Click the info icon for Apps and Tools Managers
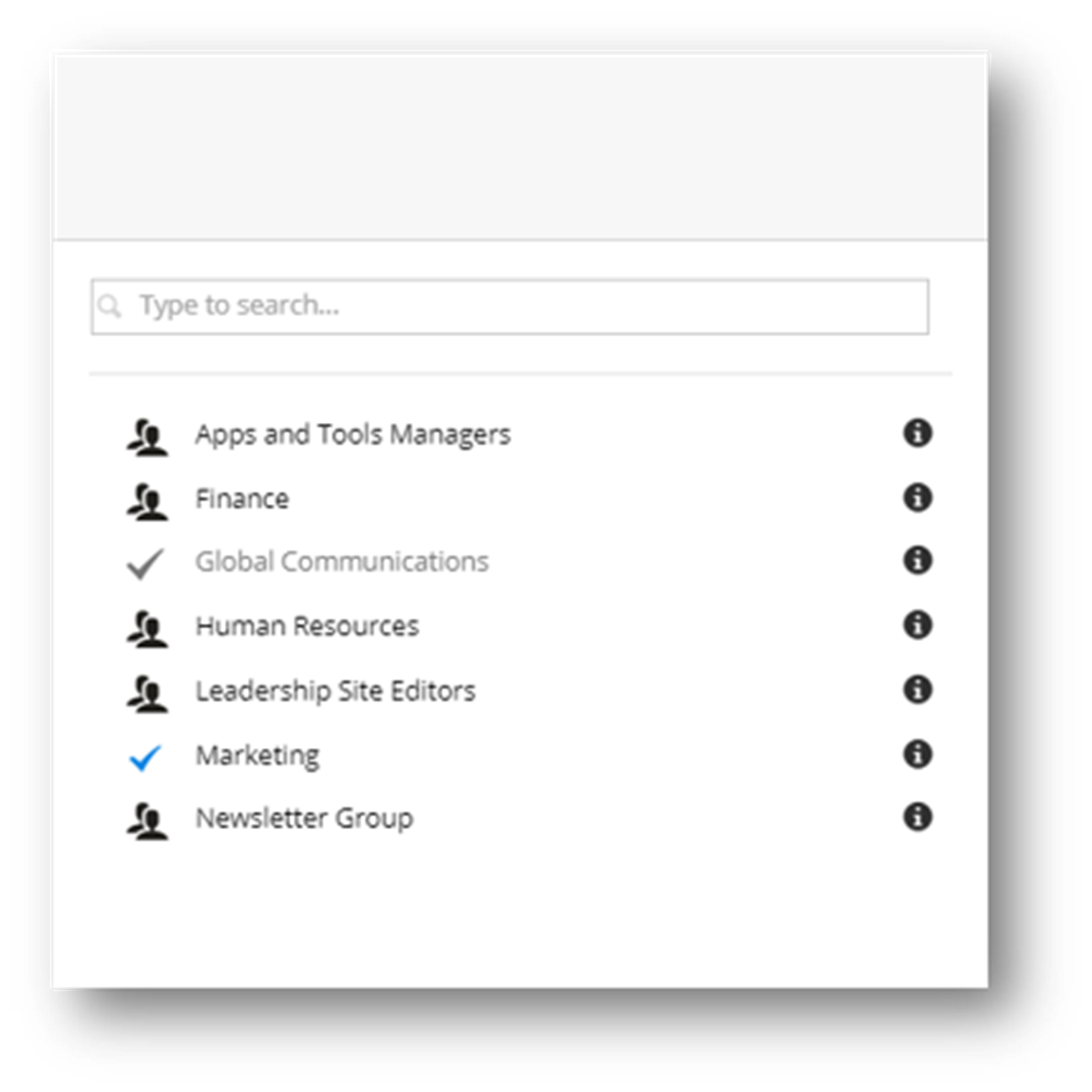1092x1092 pixels. (917, 432)
